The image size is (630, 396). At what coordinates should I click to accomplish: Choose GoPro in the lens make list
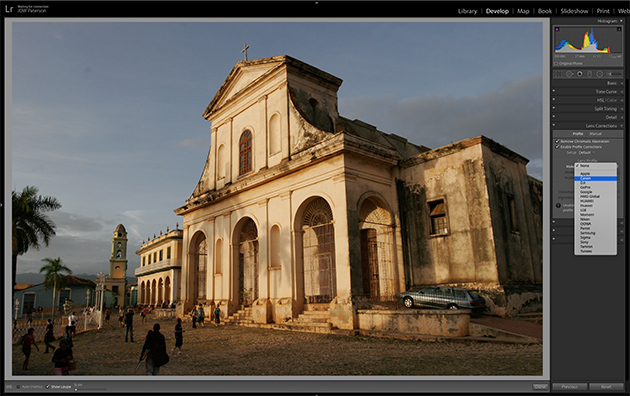tap(595, 187)
